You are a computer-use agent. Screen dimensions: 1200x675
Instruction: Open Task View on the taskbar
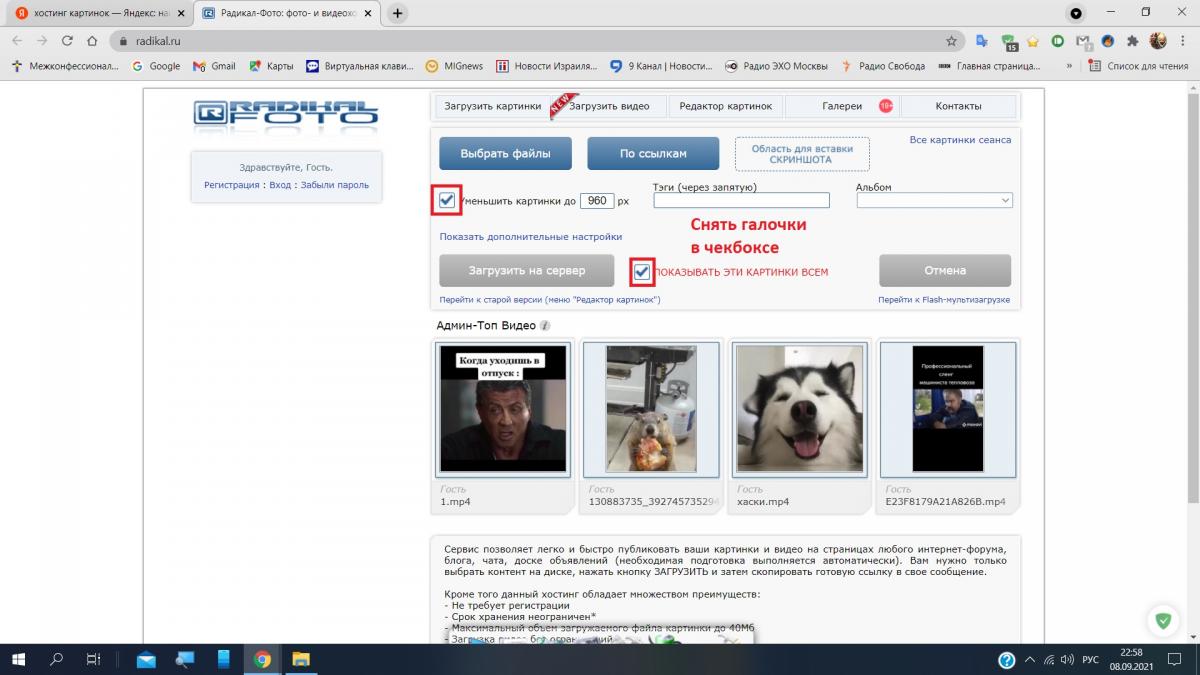coord(93,660)
